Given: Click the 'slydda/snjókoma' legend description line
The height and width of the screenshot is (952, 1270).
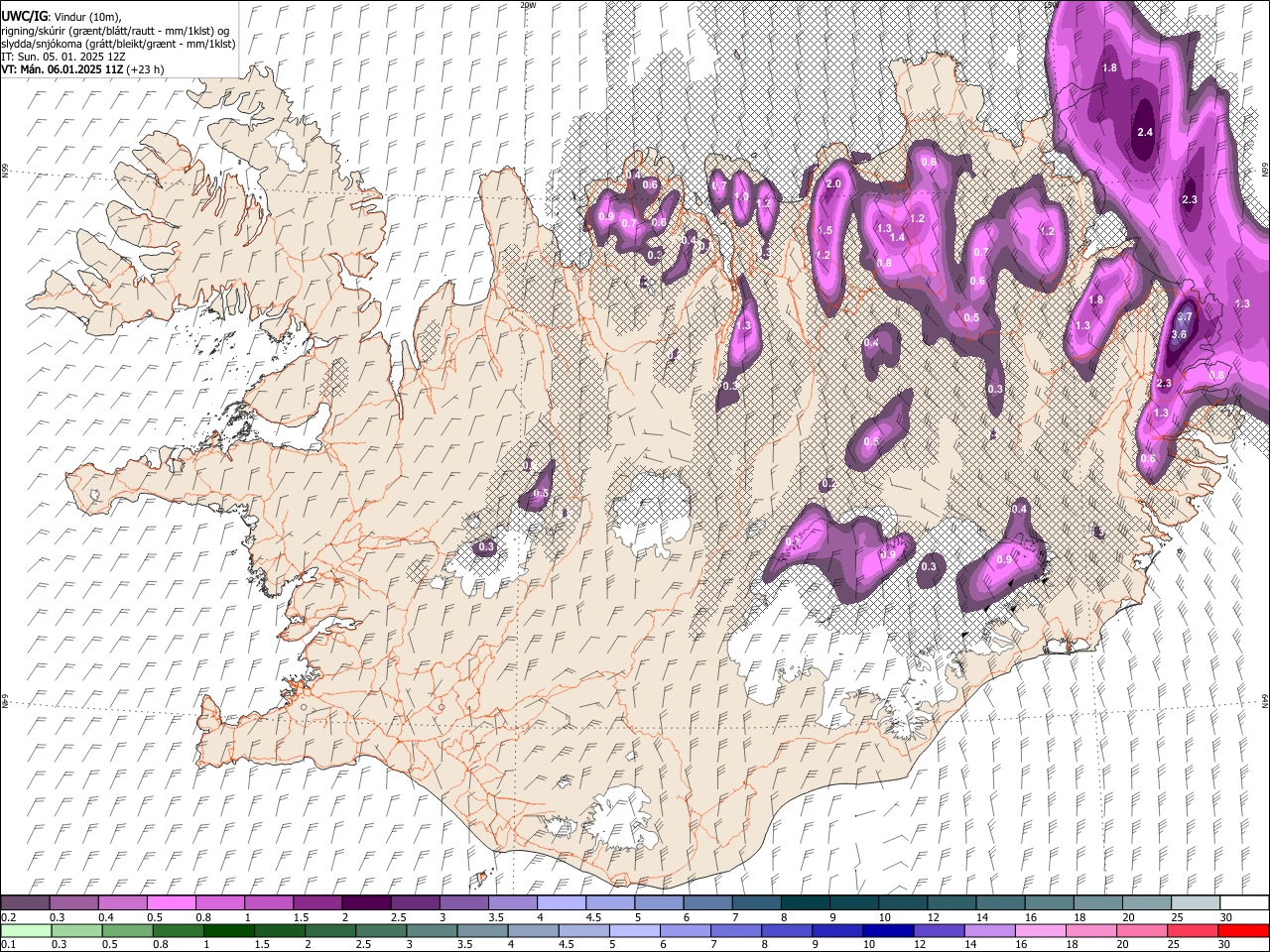Looking at the screenshot, I should (x=118, y=44).
